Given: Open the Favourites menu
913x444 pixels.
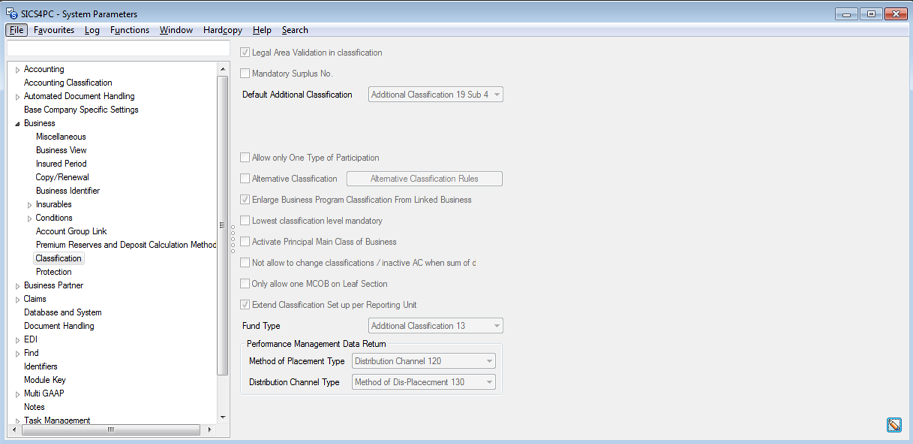Looking at the screenshot, I should (x=53, y=30).
